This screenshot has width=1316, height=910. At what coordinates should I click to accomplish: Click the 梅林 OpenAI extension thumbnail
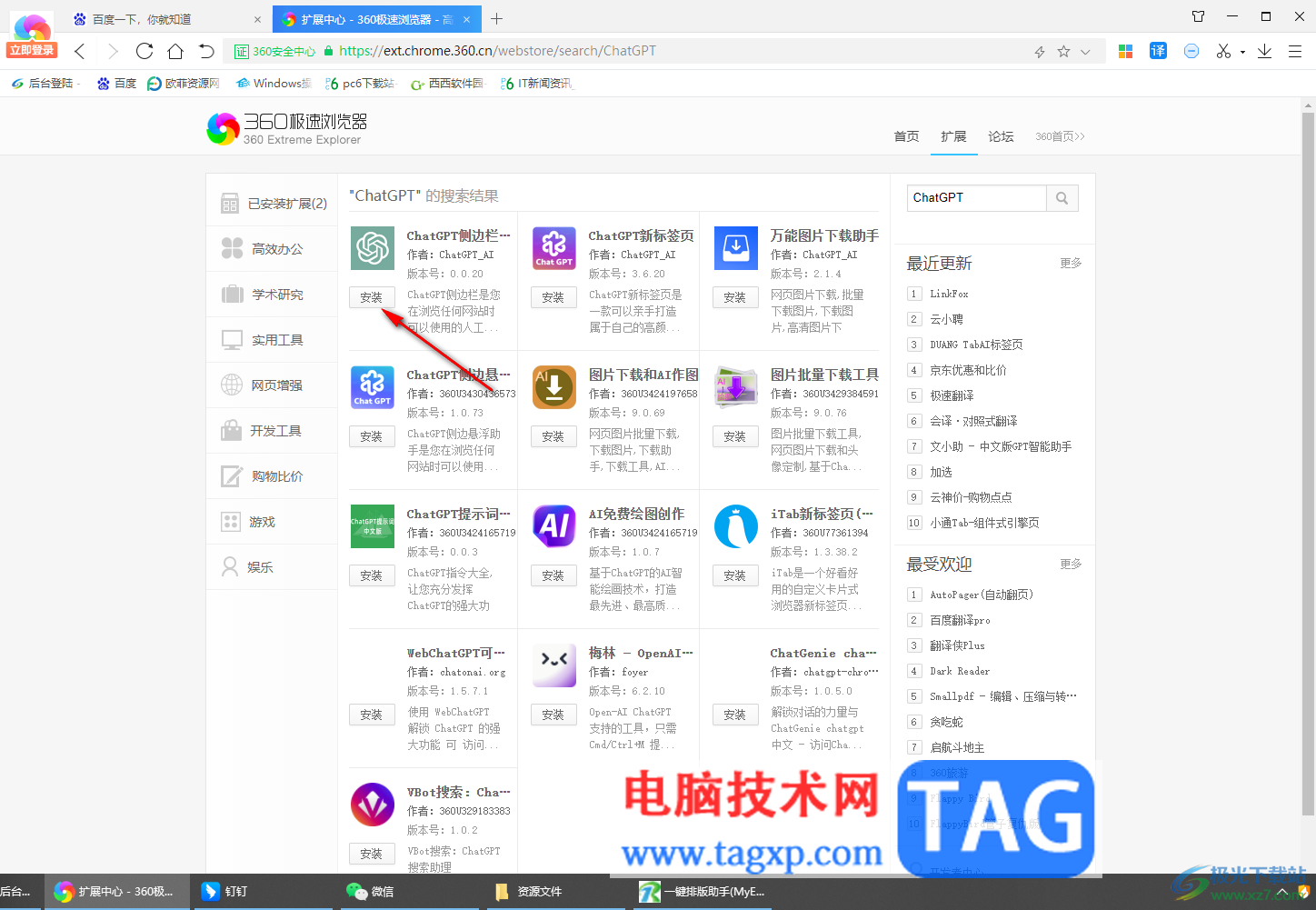[554, 665]
